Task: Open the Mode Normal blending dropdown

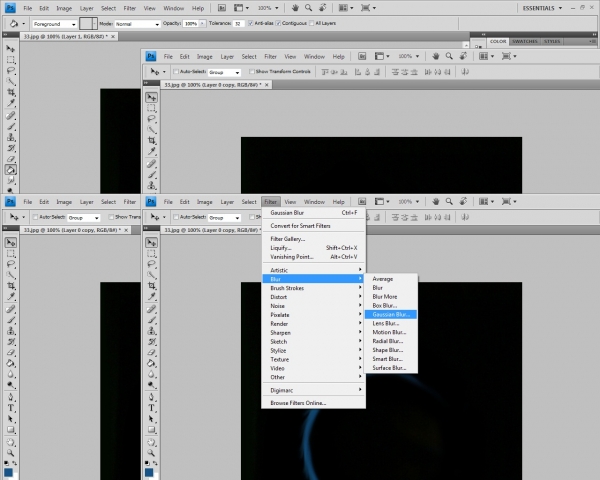Action: [137, 24]
